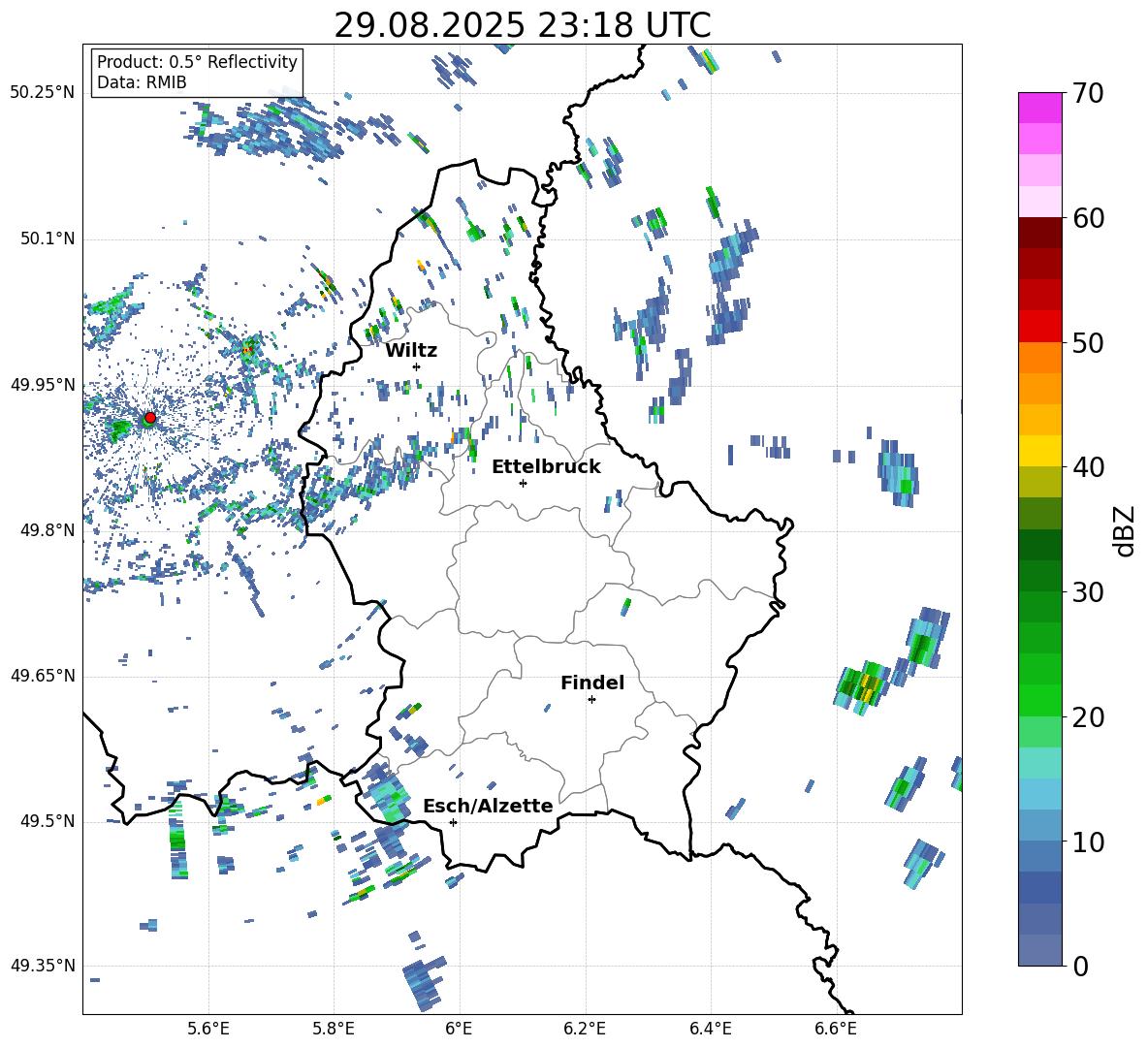
Task: Click the 5.6°E longitude label
Action: pos(208,1029)
